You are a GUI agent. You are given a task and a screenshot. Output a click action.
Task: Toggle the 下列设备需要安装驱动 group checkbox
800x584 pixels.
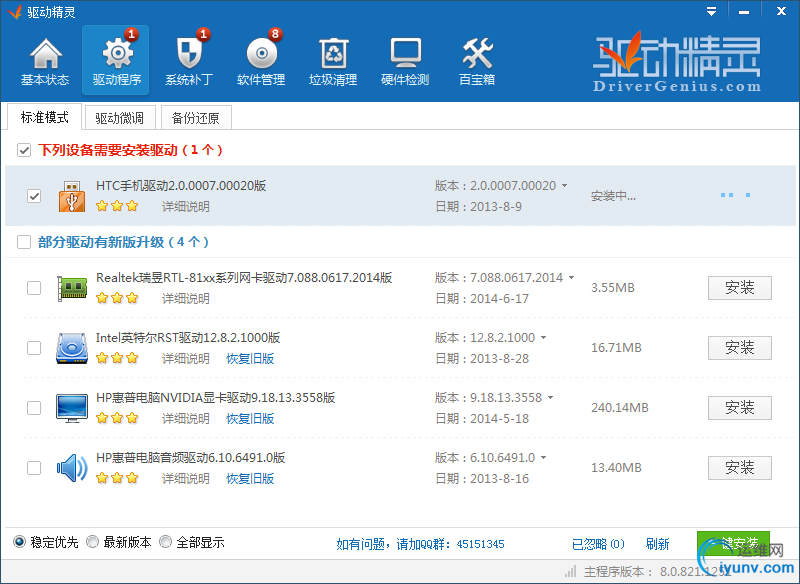coord(24,150)
